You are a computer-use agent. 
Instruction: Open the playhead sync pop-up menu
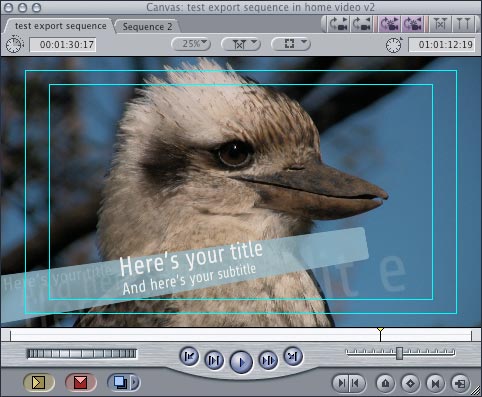[241, 44]
